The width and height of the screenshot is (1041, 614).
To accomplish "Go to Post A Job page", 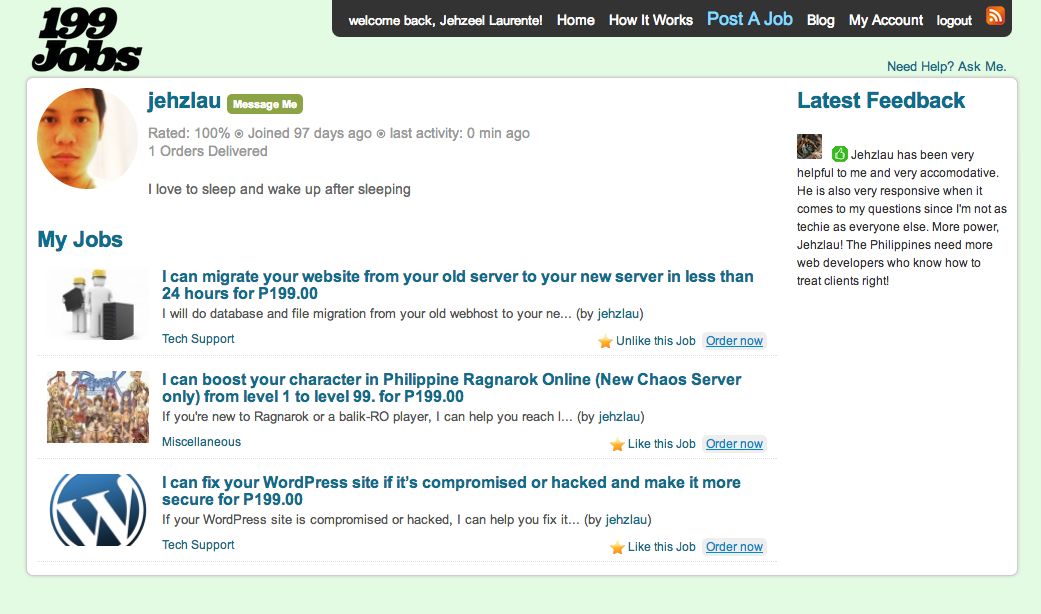I will click(749, 19).
